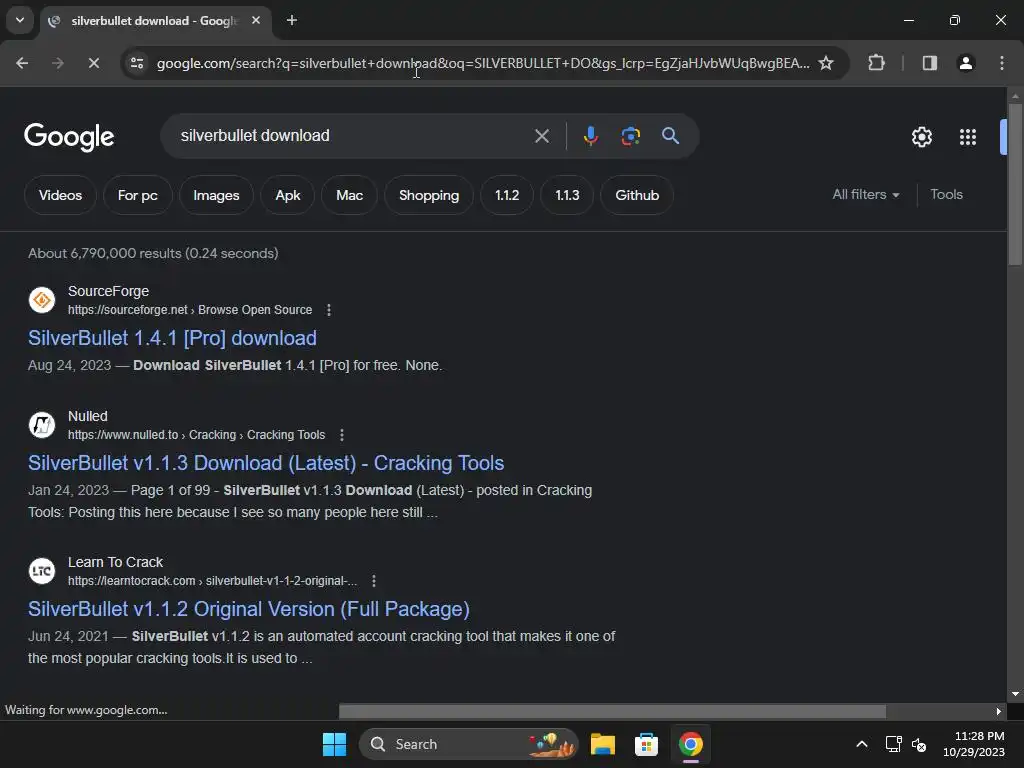Open the Chrome profile icon
Image resolution: width=1024 pixels, height=768 pixels.
tap(966, 63)
